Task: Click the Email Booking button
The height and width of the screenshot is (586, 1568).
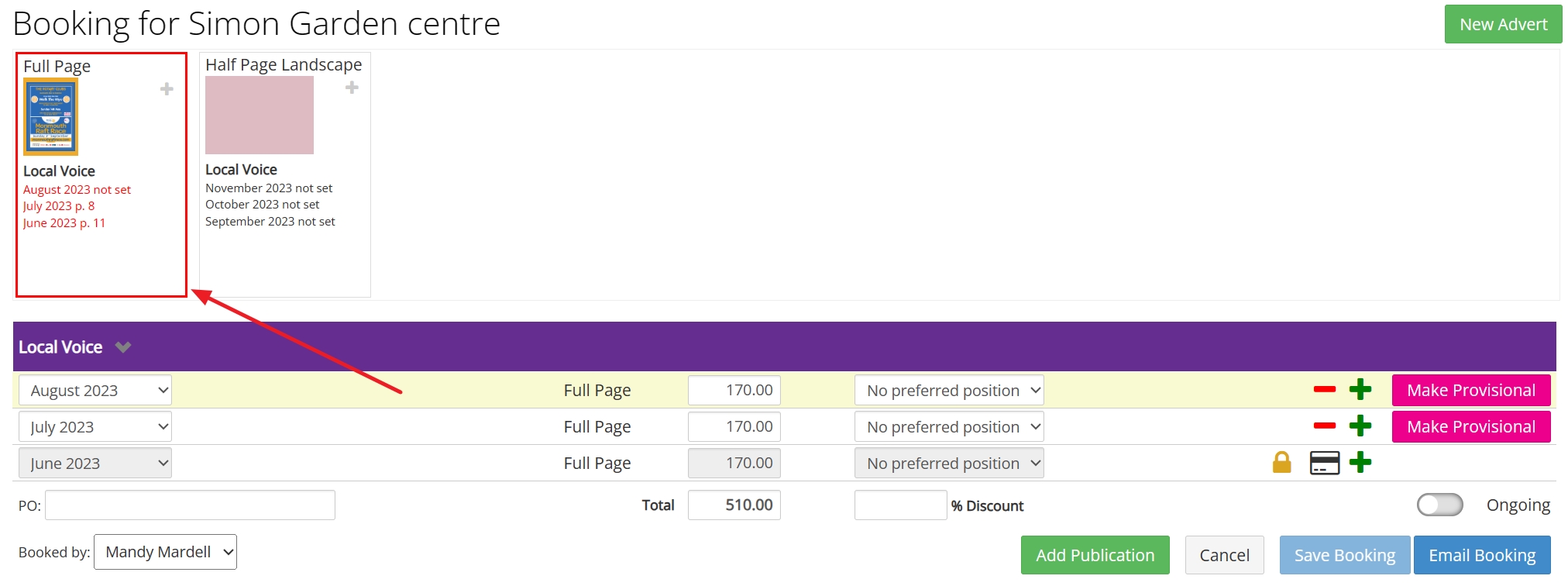Action: point(1482,555)
